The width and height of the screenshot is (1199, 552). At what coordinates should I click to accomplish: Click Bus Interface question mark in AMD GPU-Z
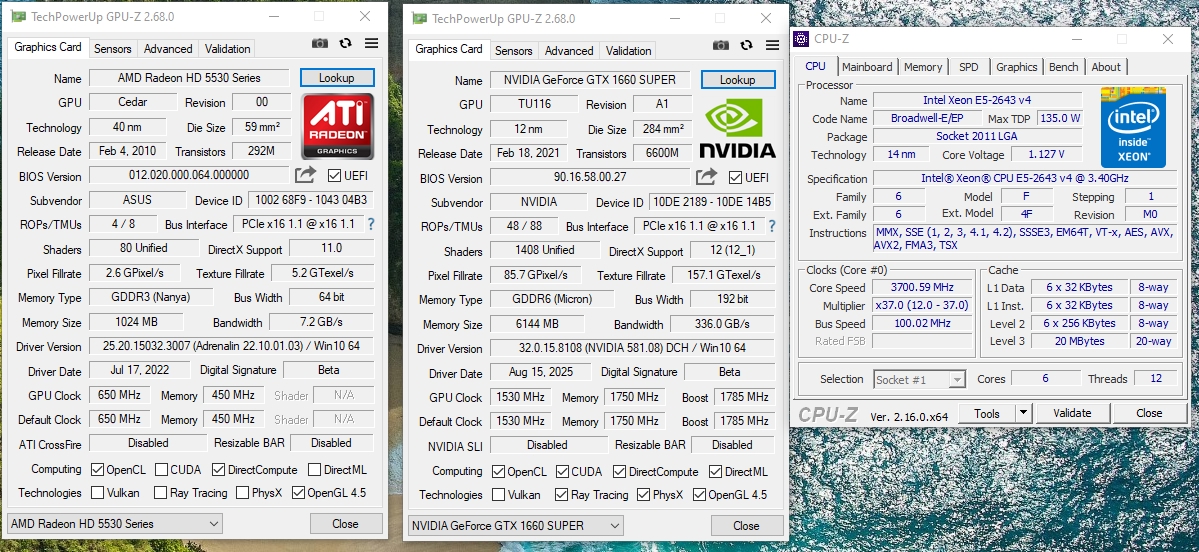point(371,224)
